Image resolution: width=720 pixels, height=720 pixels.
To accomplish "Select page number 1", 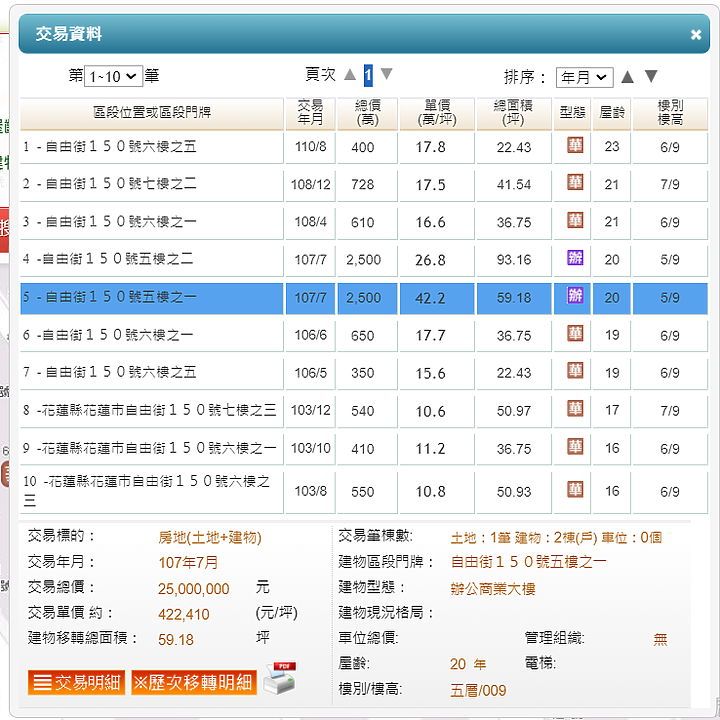I will pos(368,75).
